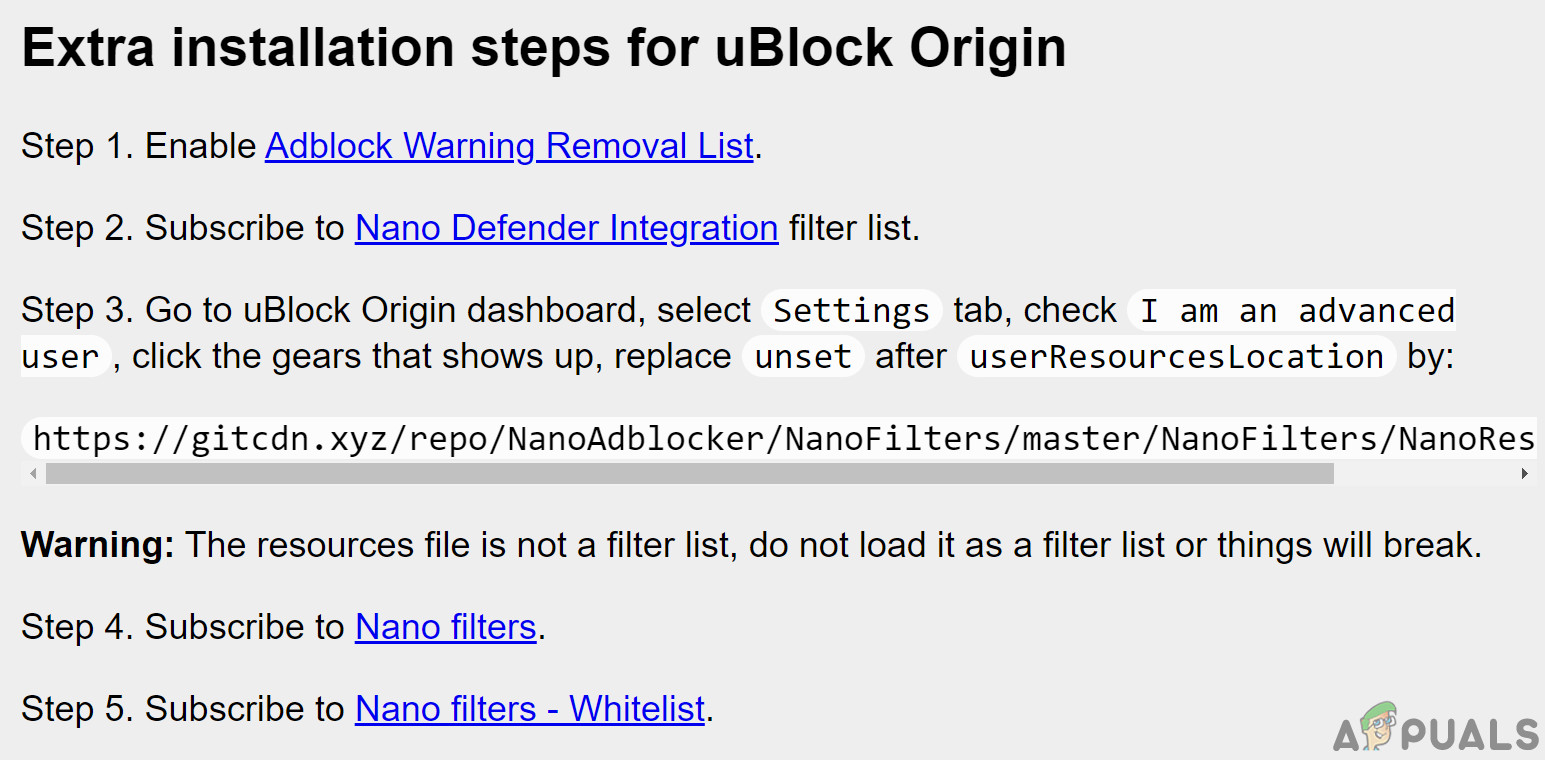Click the "Settings" code label
1545x760 pixels.
(851, 311)
